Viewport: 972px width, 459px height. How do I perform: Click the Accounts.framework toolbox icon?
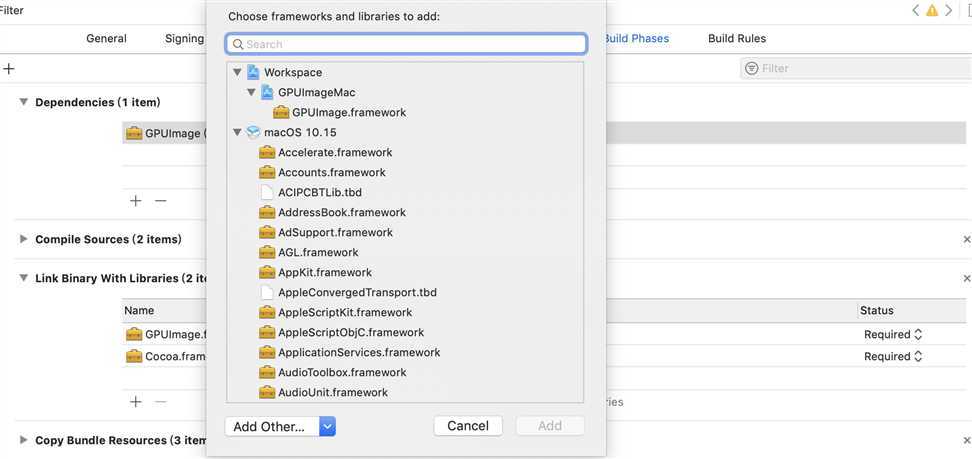(x=267, y=172)
